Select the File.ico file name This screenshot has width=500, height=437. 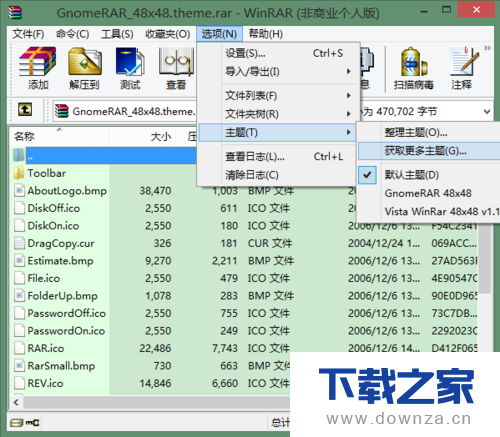(44, 278)
